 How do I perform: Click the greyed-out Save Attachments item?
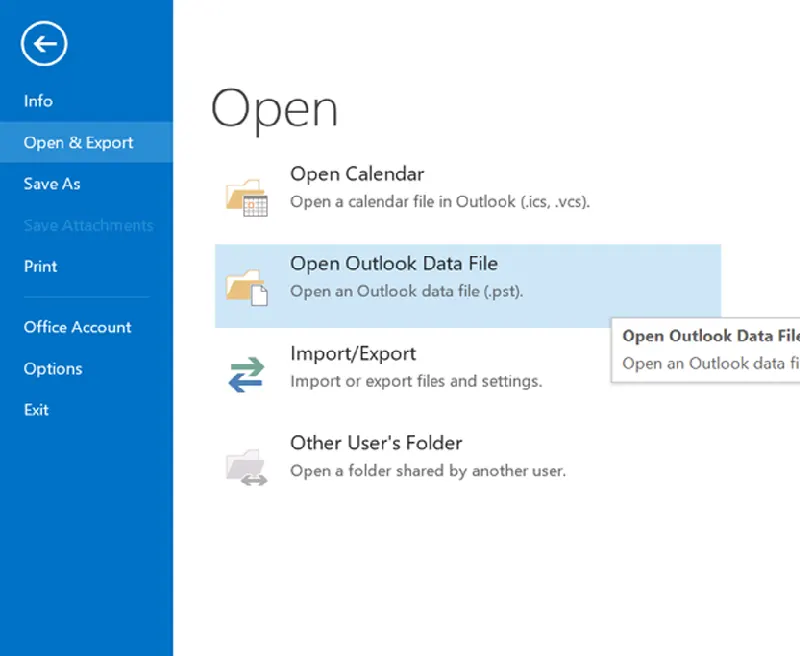pyautogui.click(x=88, y=226)
